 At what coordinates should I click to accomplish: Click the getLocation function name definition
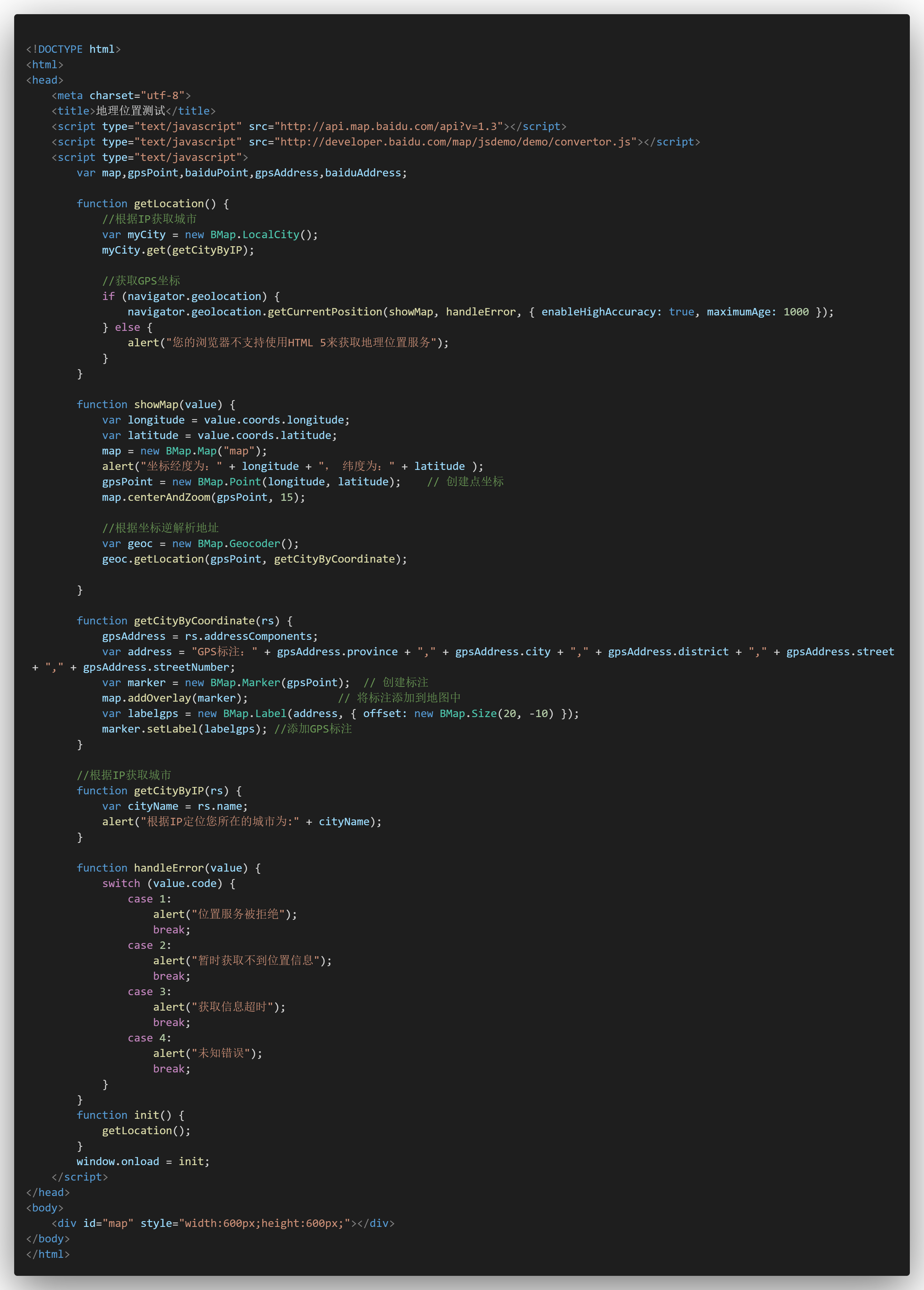pos(169,204)
